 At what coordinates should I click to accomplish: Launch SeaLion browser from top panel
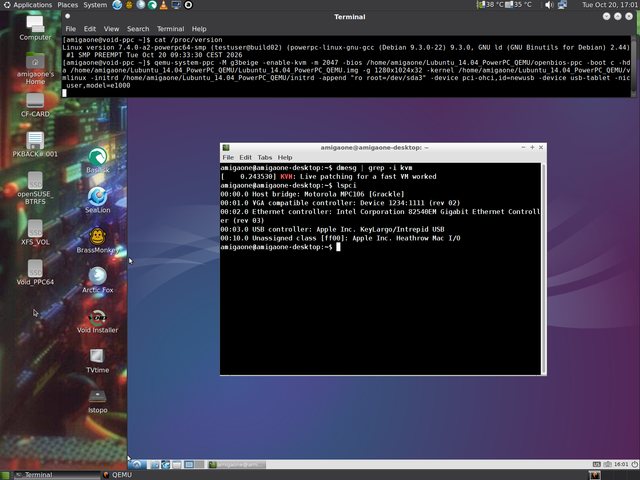pyautogui.click(x=117, y=5)
